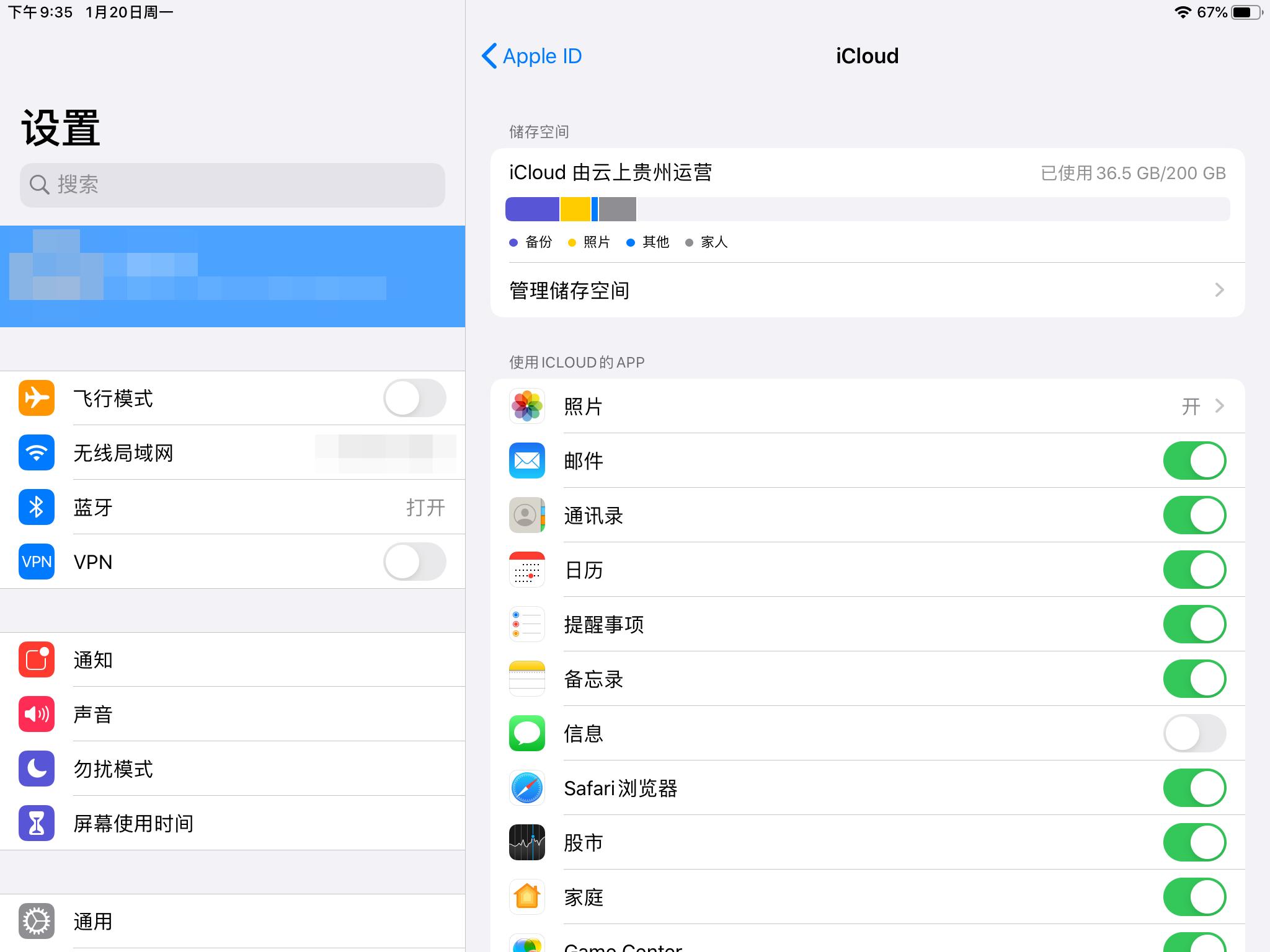Disable the 备忘录 Notes iCloud toggle
The width and height of the screenshot is (1270, 952).
click(1194, 679)
